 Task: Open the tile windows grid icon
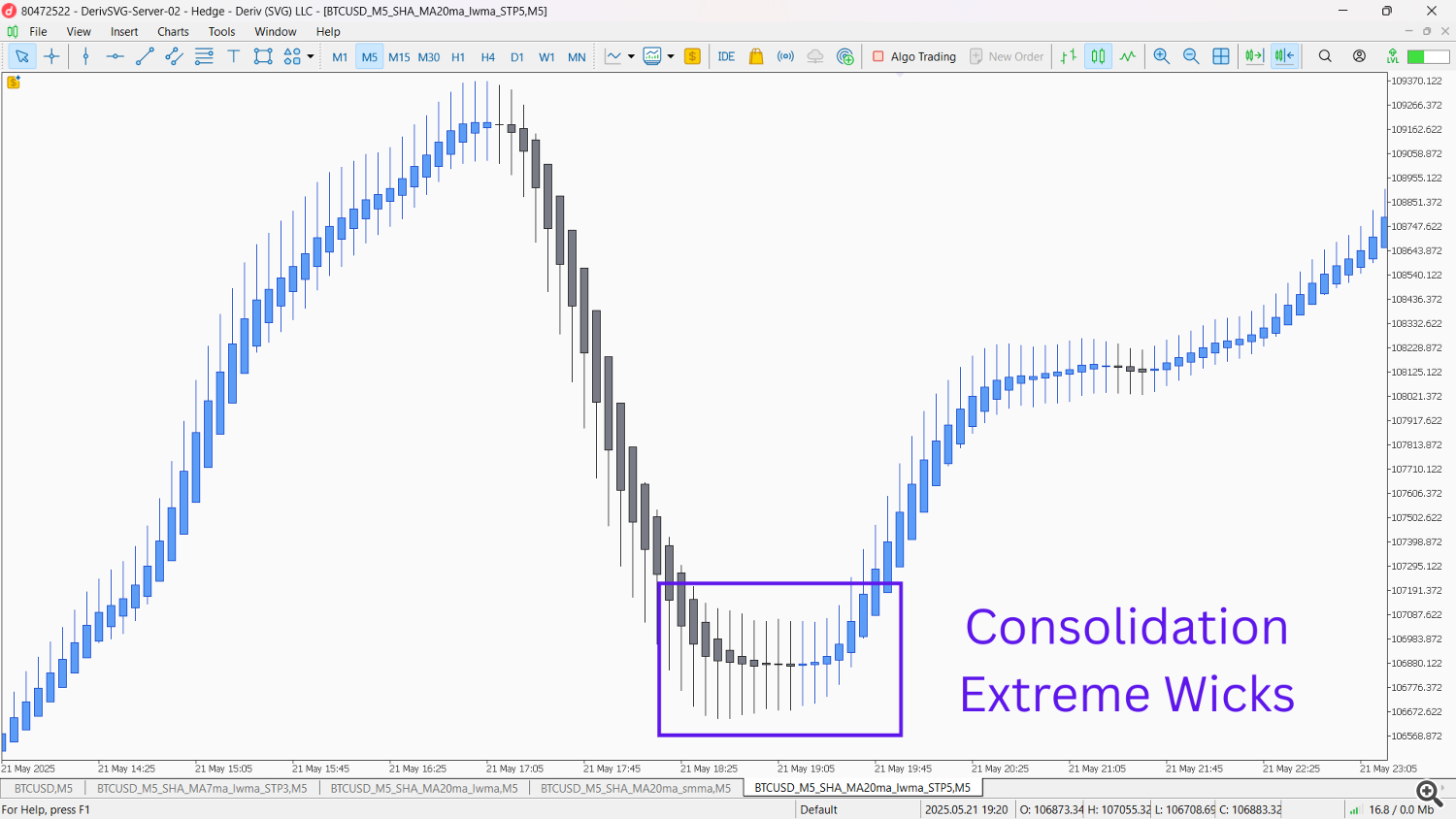coord(1221,56)
